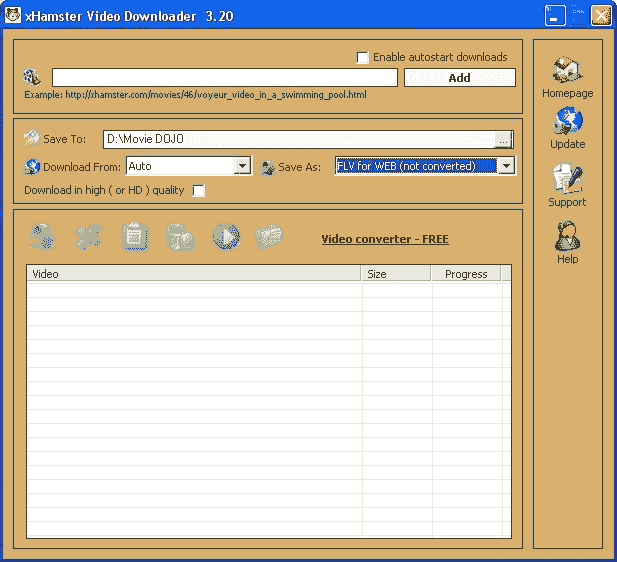Click the clipboard paste icon
Image resolution: width=617 pixels, height=562 pixels.
tap(135, 237)
